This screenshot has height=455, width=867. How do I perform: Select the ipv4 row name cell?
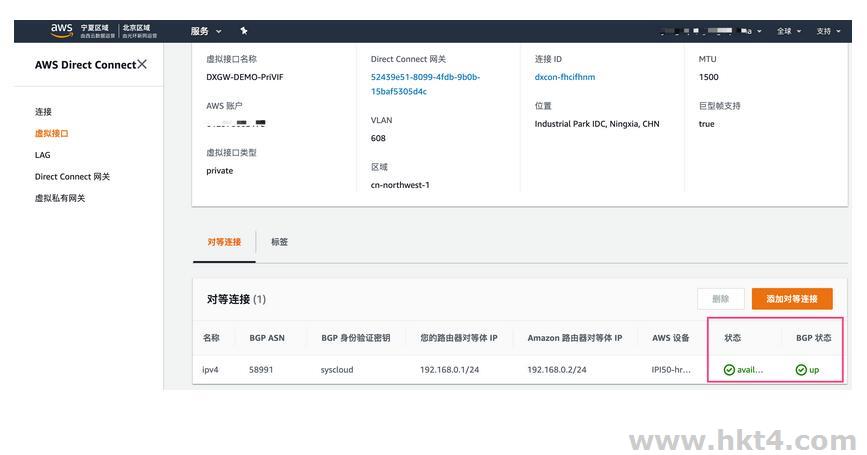210,370
